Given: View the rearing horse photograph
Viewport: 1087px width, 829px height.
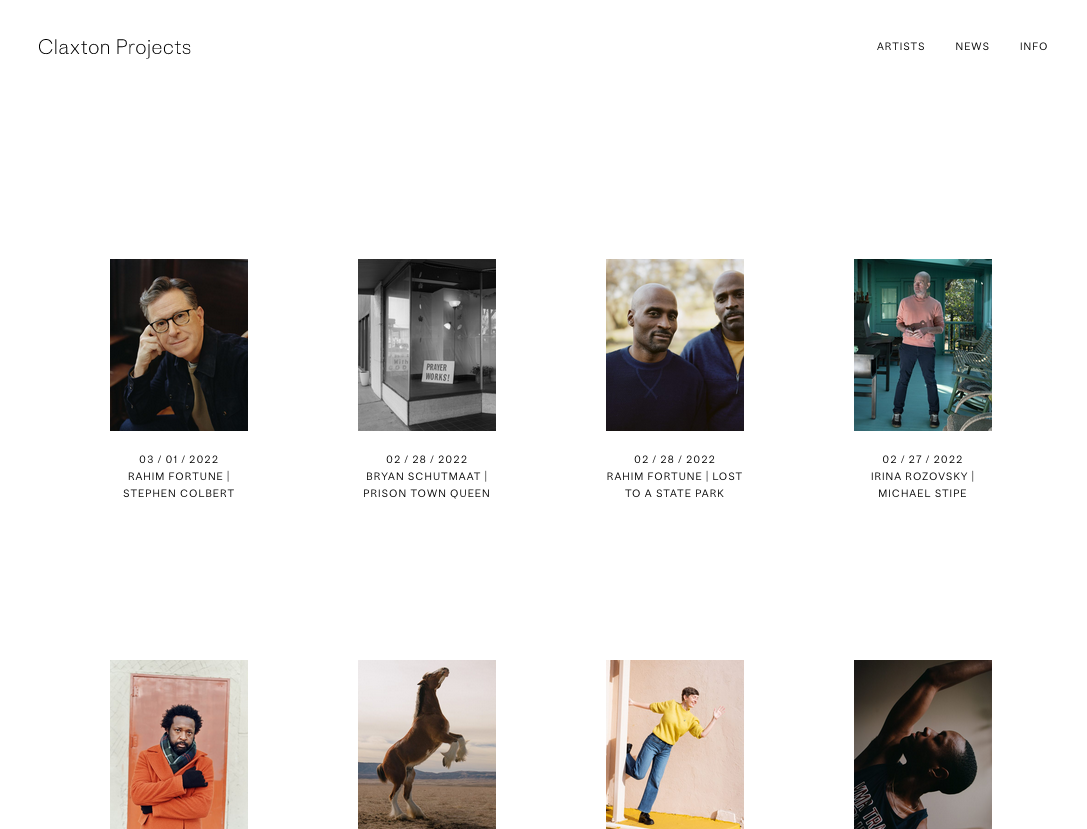Looking at the screenshot, I should pyautogui.click(x=427, y=744).
